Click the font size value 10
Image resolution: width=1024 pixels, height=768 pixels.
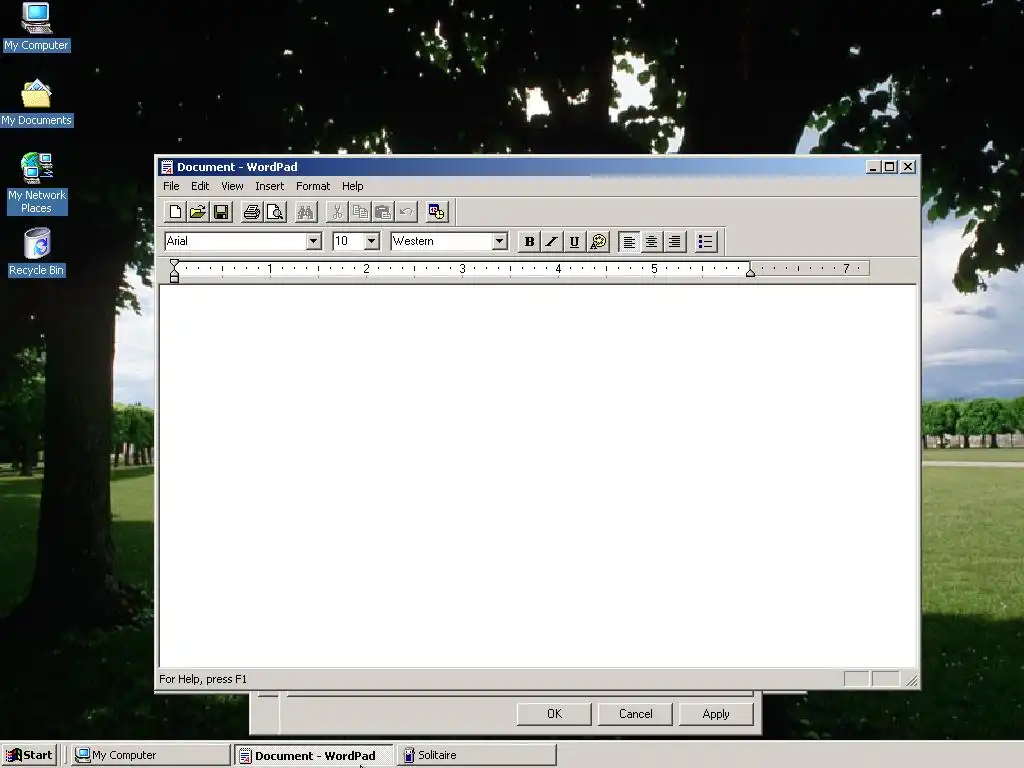click(x=342, y=241)
